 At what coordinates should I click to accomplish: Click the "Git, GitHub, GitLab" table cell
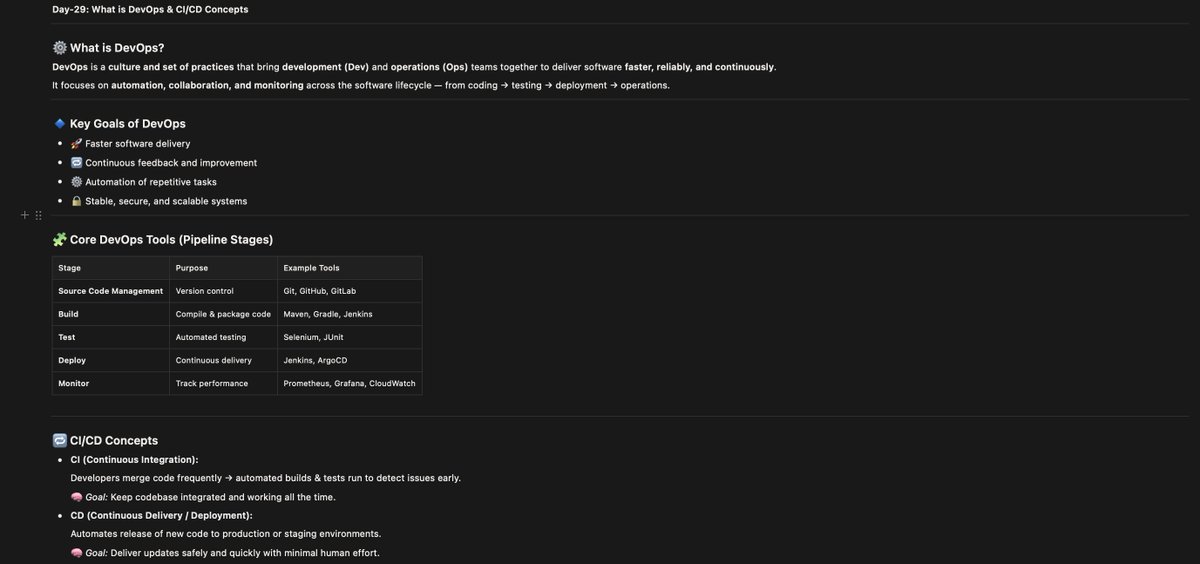(349, 291)
